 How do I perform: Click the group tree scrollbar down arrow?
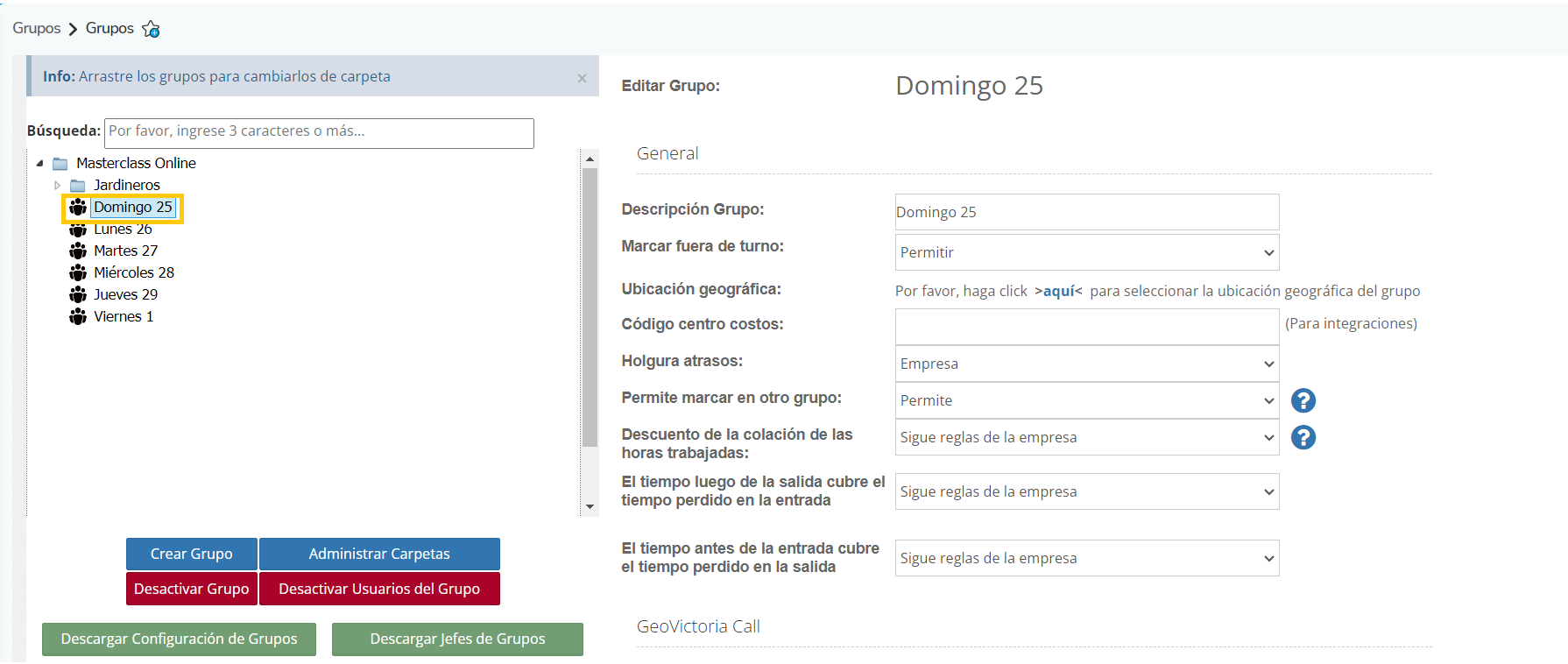(590, 506)
